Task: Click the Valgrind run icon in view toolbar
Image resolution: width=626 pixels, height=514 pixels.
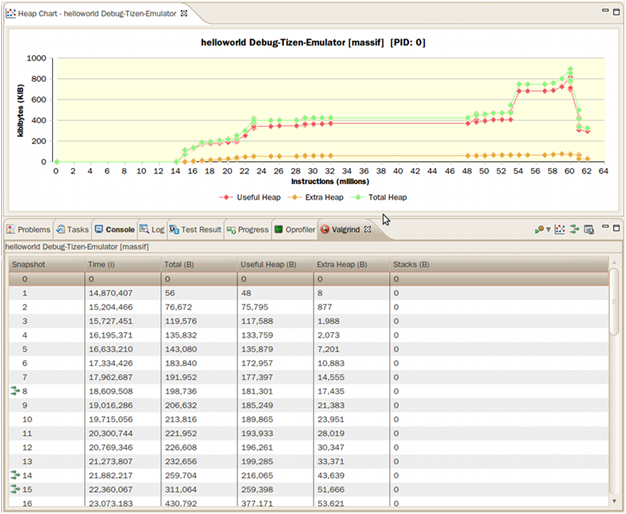Action: 540,229
